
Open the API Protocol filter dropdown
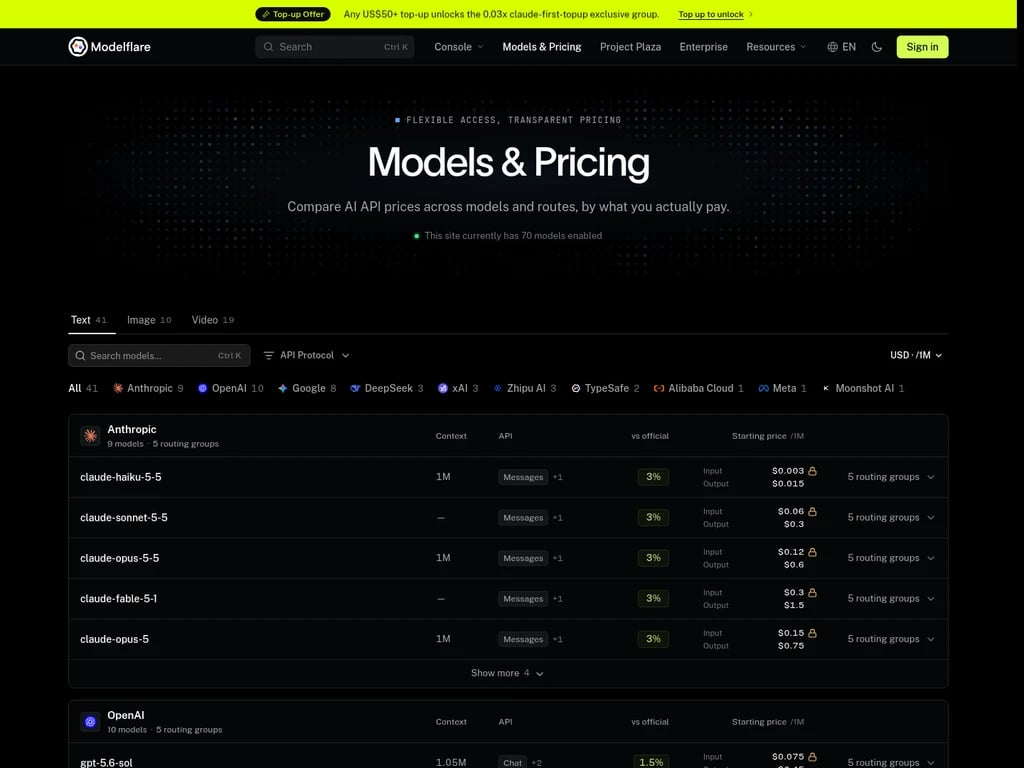[306, 355]
